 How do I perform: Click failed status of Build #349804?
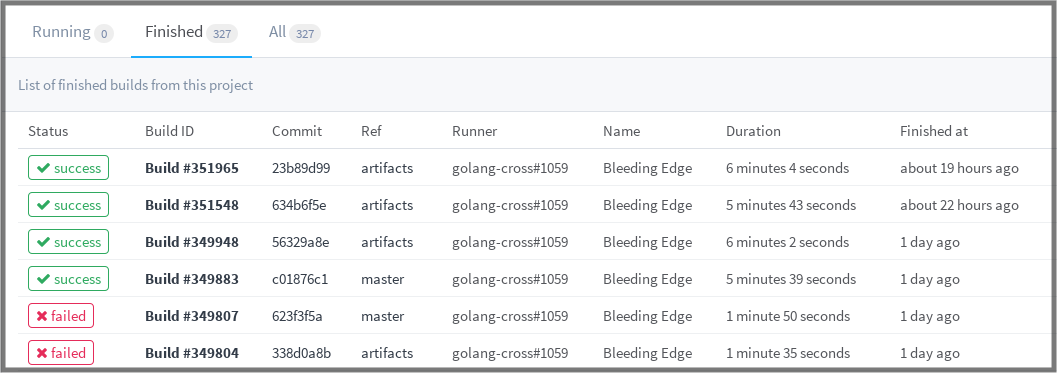pyautogui.click(x=61, y=353)
